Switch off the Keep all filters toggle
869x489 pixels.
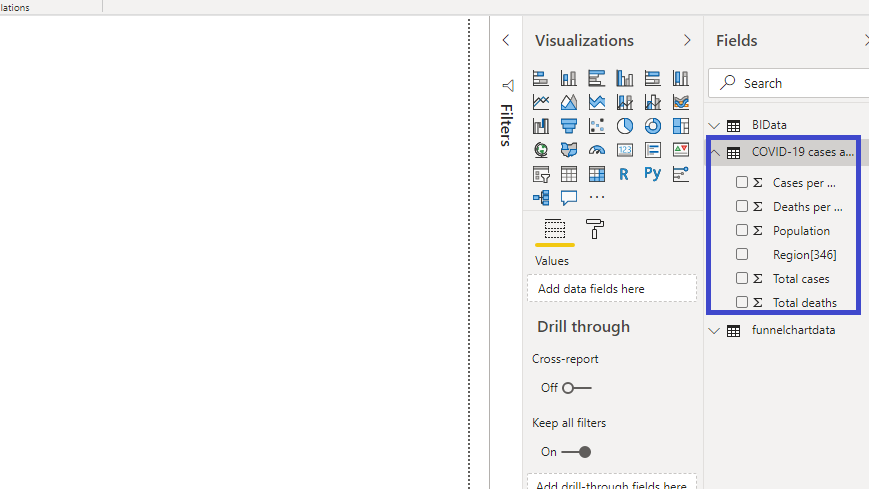(x=576, y=452)
